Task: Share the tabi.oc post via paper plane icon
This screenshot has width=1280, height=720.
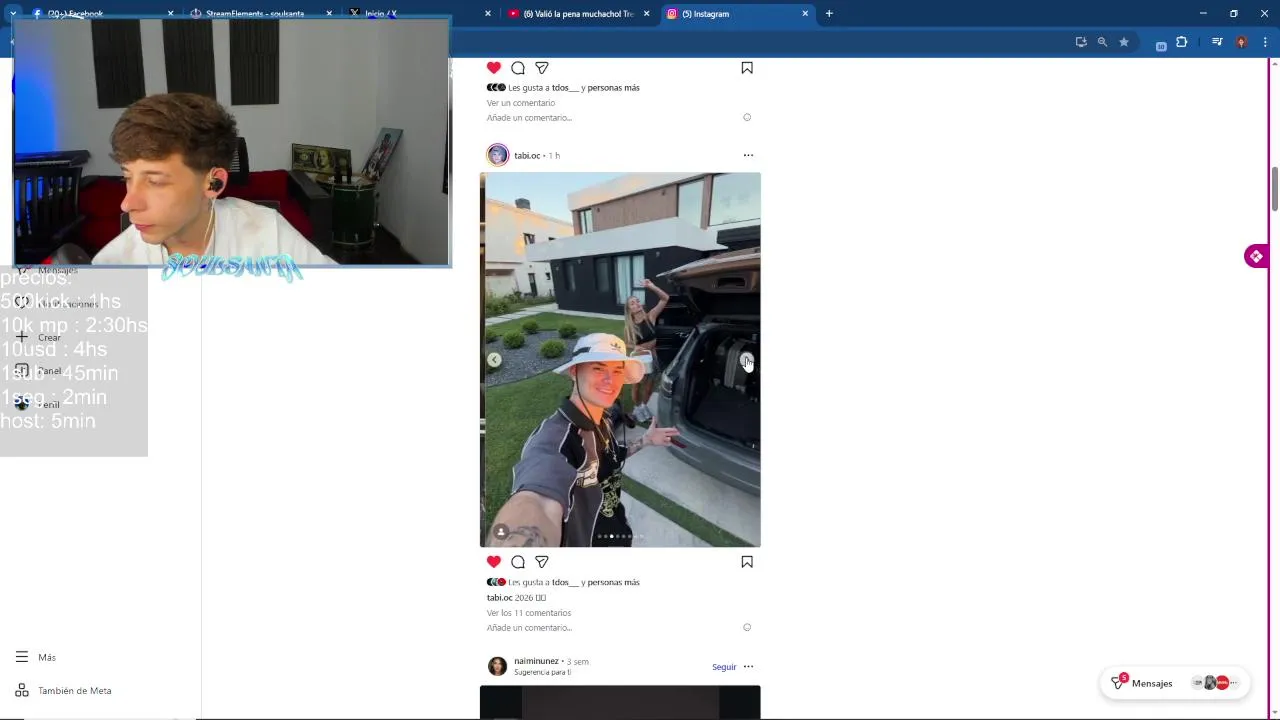Action: [542, 562]
